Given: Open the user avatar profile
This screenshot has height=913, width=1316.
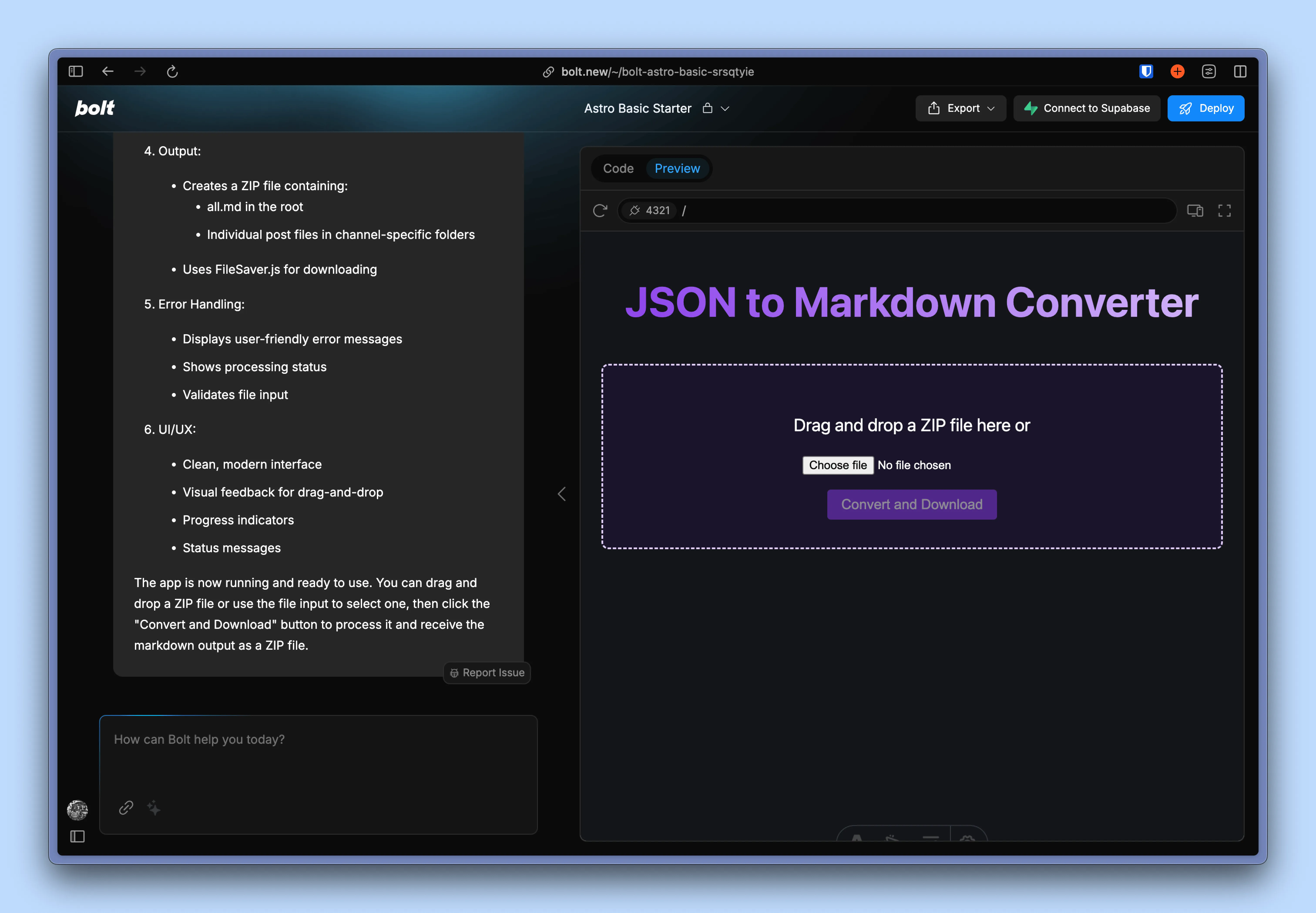Looking at the screenshot, I should coord(77,810).
